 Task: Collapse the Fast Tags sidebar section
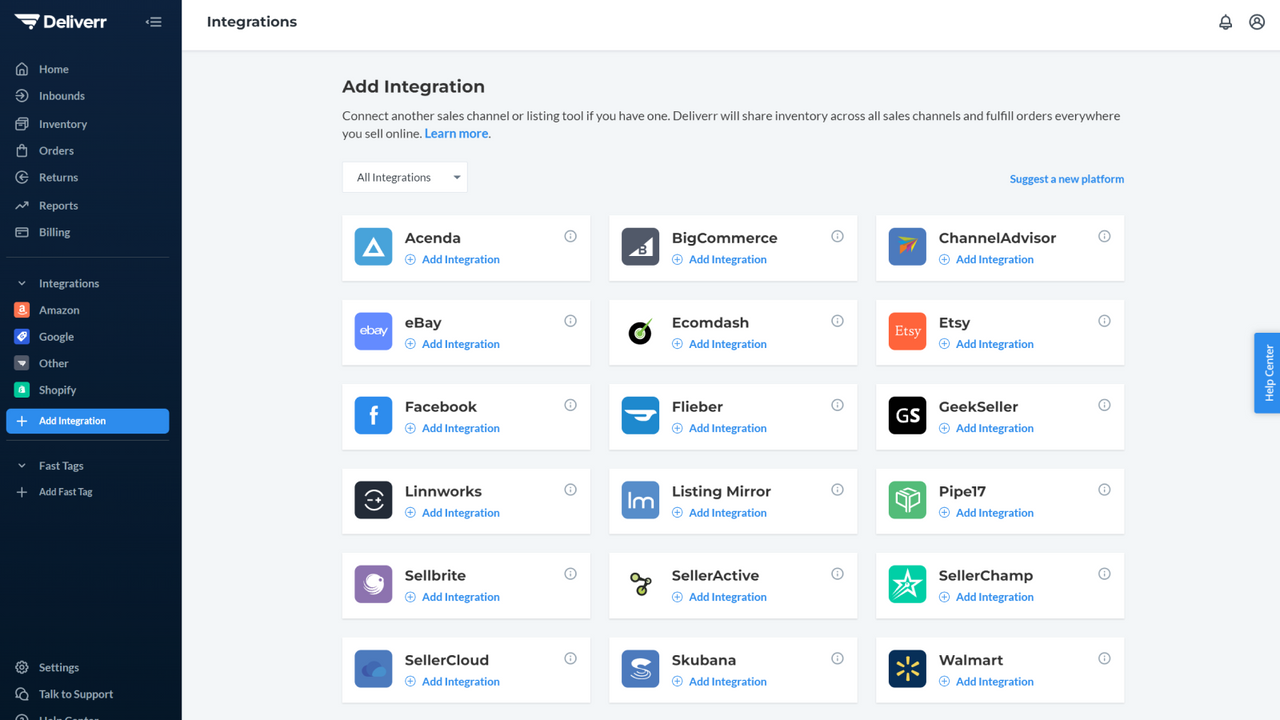tap(21, 466)
